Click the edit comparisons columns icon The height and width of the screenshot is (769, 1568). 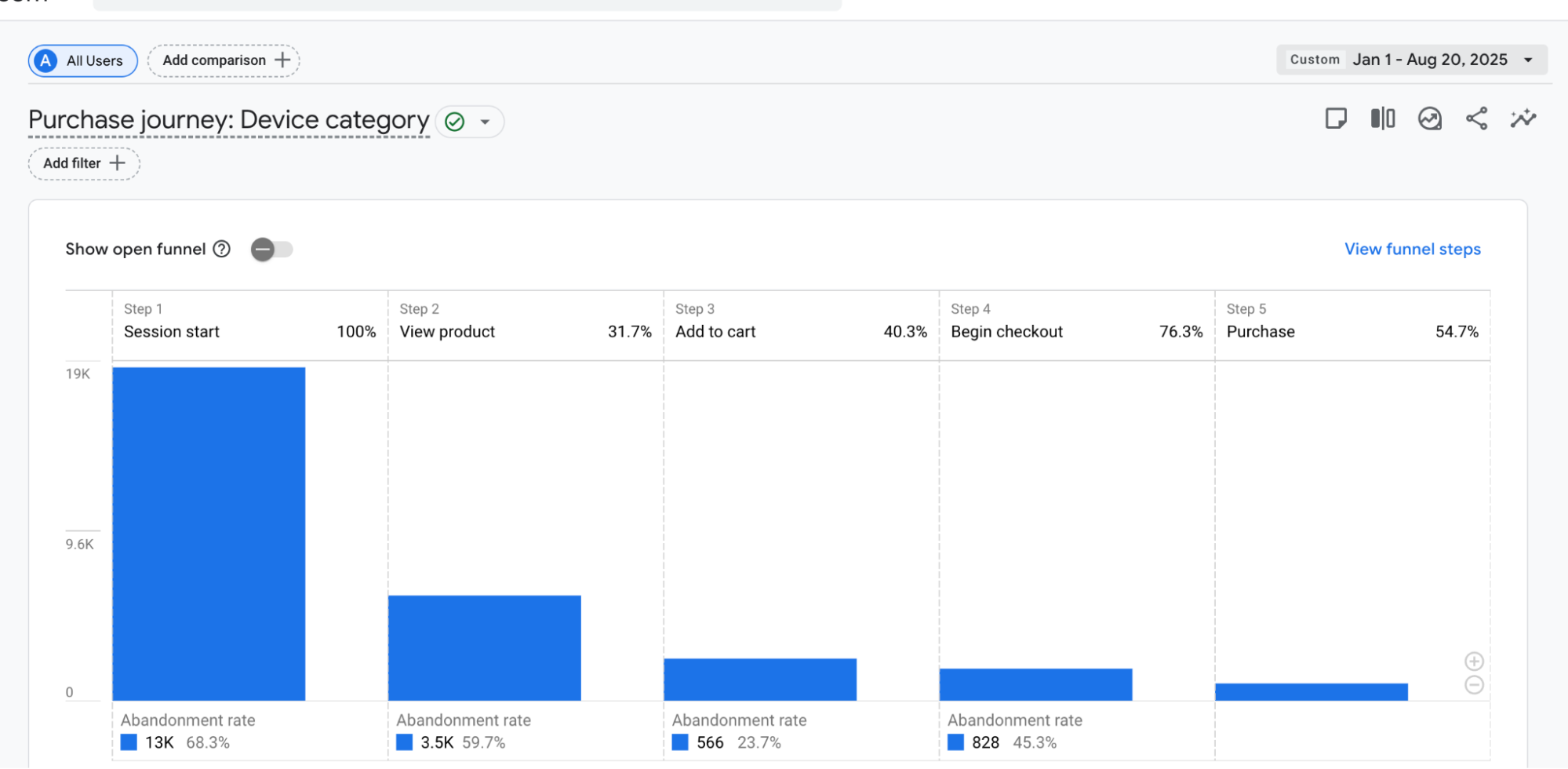click(x=1382, y=118)
